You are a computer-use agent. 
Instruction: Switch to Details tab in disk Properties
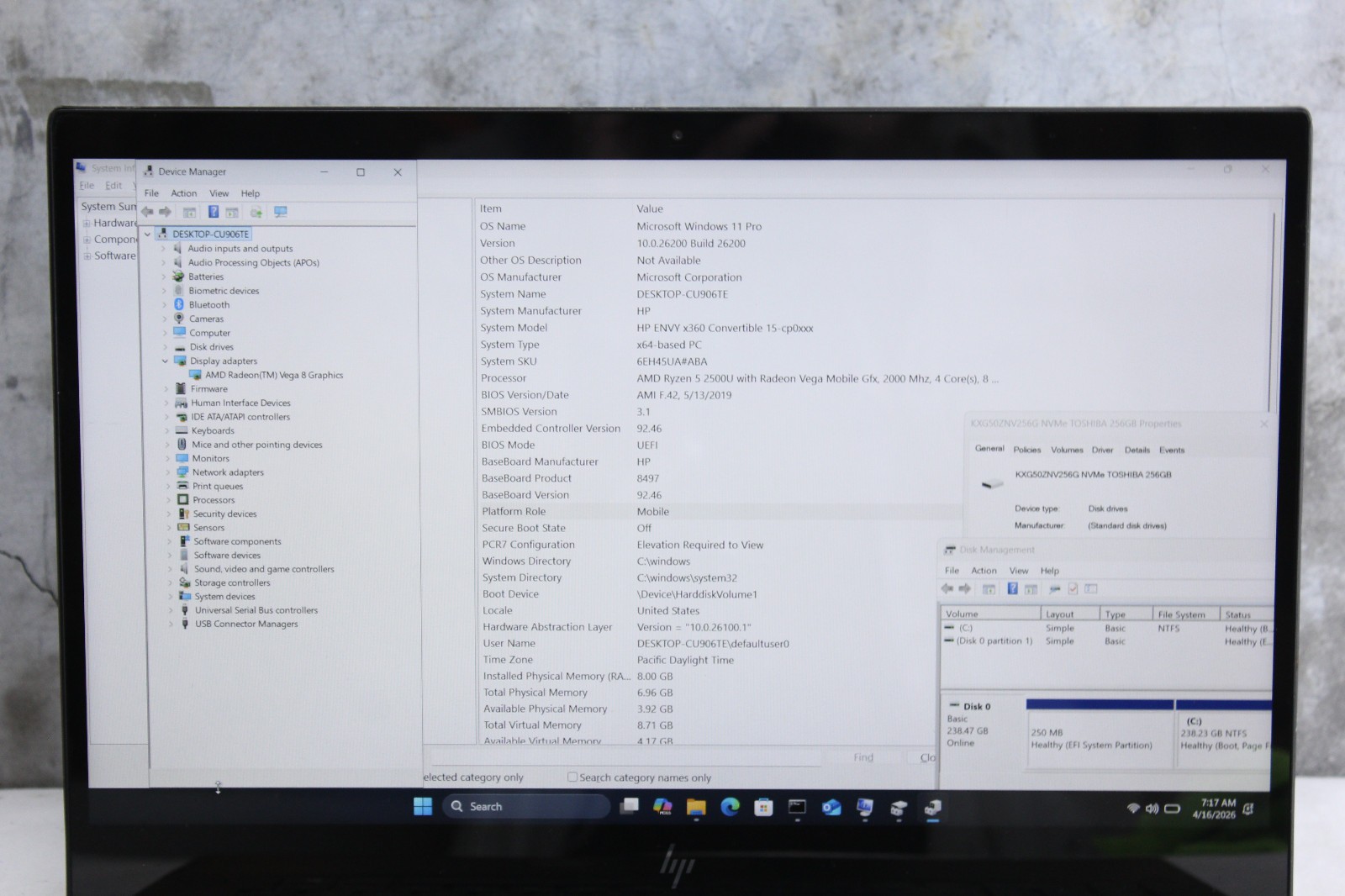tap(1137, 450)
